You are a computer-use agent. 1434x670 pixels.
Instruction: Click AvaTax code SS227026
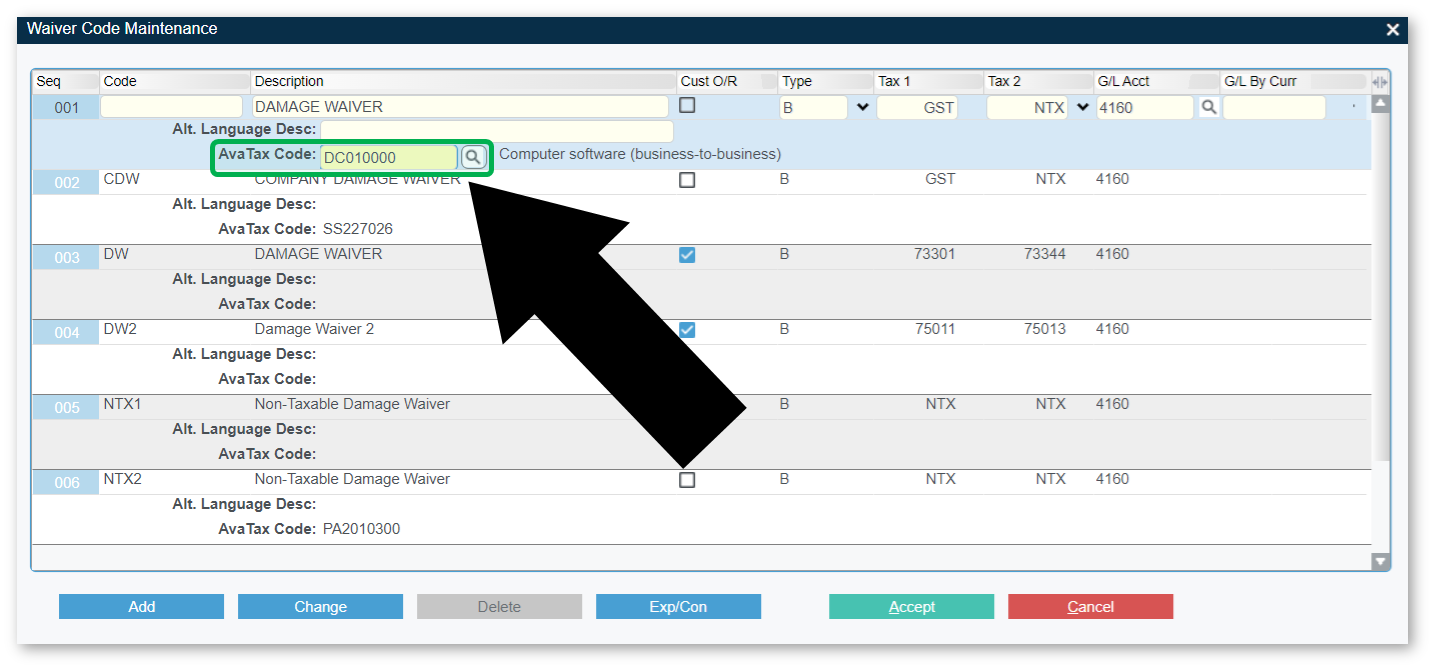tap(358, 229)
